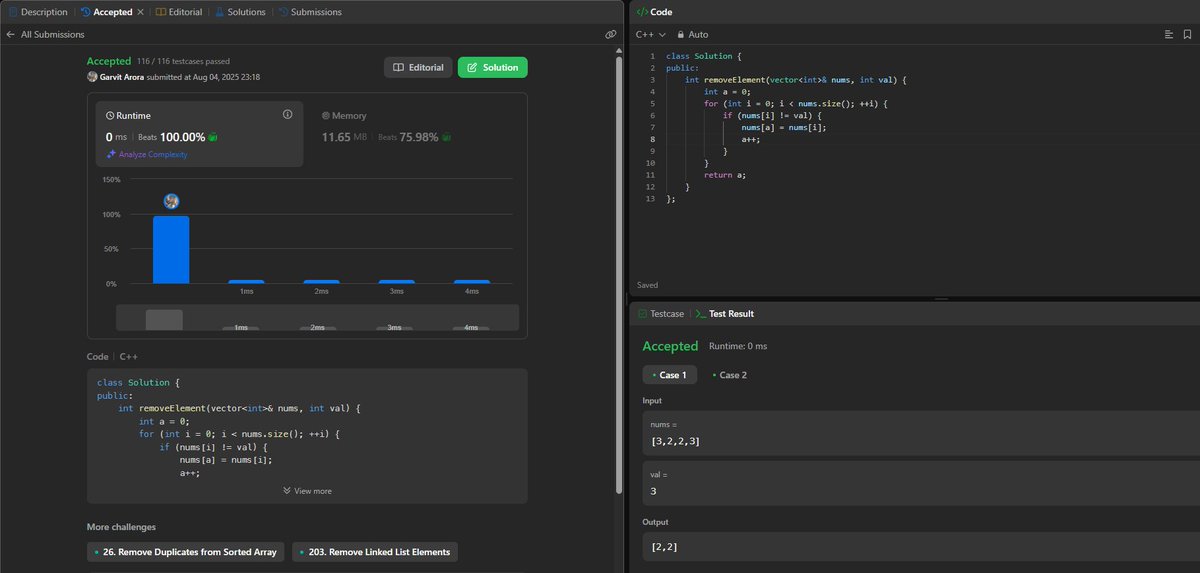
Task: Go back to All Submissions
Action: (47, 34)
